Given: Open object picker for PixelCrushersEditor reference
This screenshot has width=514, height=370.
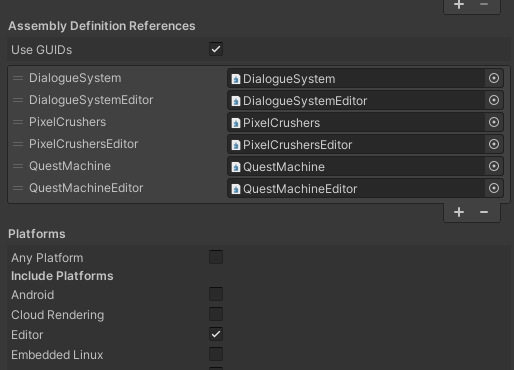Looking at the screenshot, I should pyautogui.click(x=494, y=144).
